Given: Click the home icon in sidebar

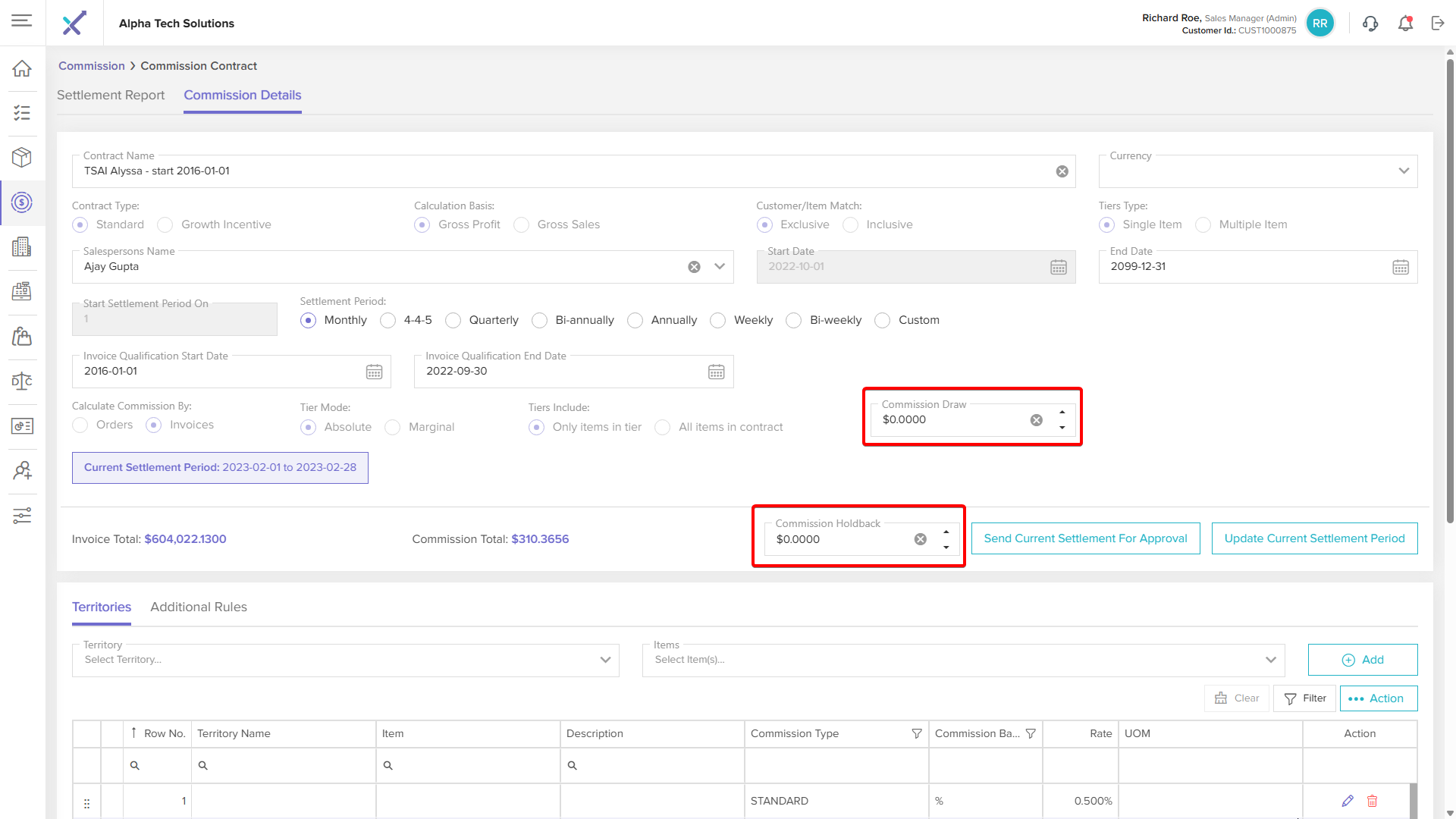Looking at the screenshot, I should 22,68.
